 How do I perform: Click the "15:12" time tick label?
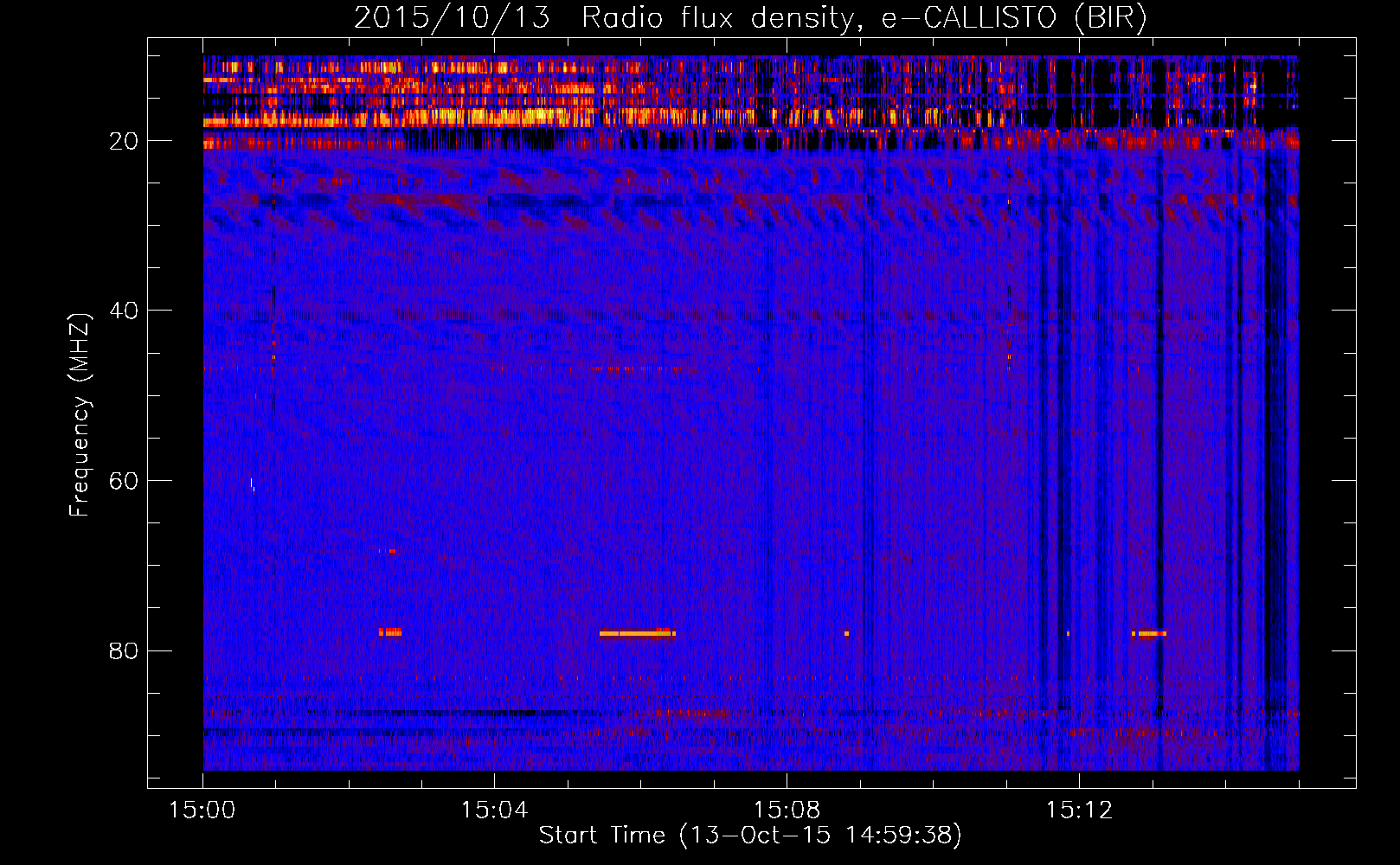pos(1079,811)
